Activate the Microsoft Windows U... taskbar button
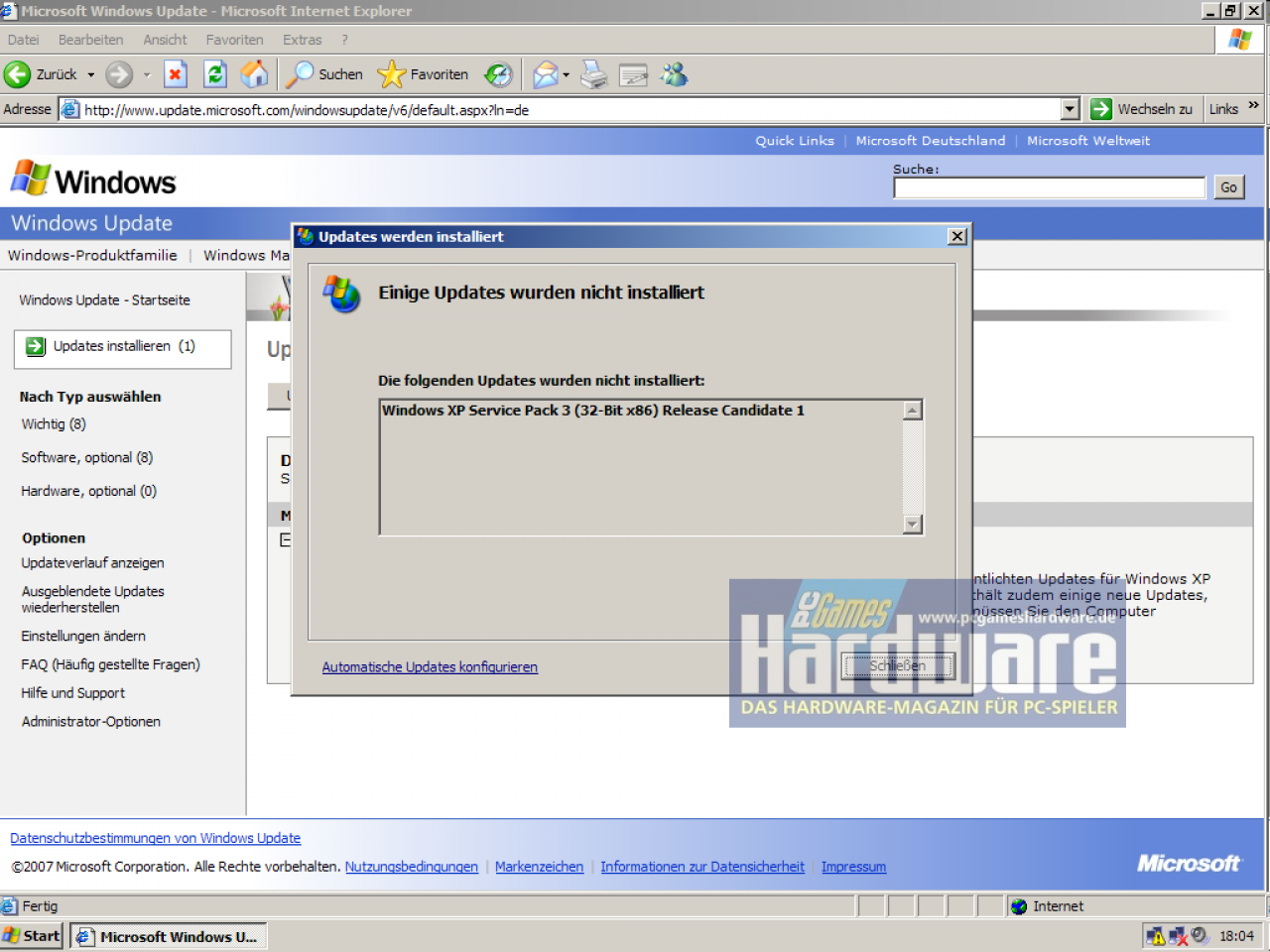The width and height of the screenshot is (1270, 952). 168,936
